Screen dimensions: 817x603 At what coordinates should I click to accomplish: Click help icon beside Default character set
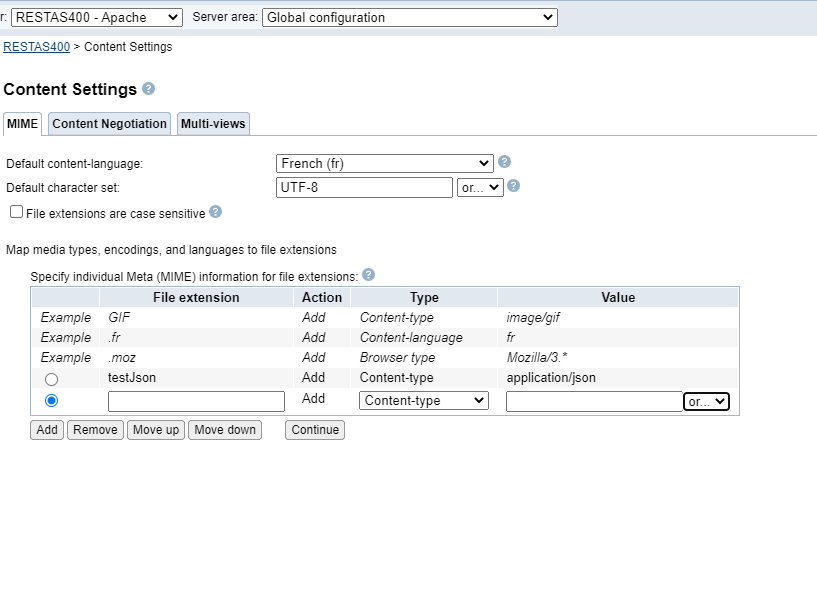point(513,186)
